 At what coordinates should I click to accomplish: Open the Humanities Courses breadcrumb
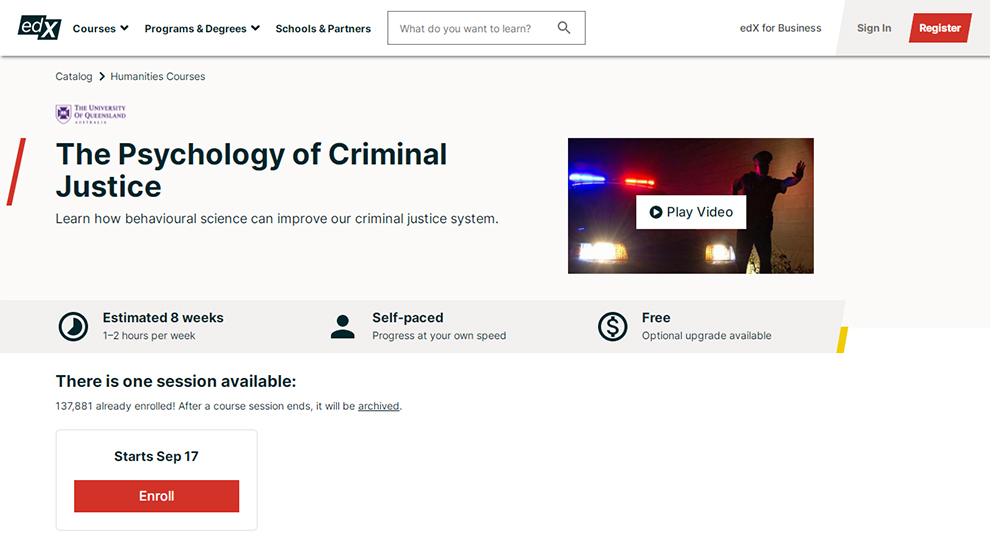(158, 76)
